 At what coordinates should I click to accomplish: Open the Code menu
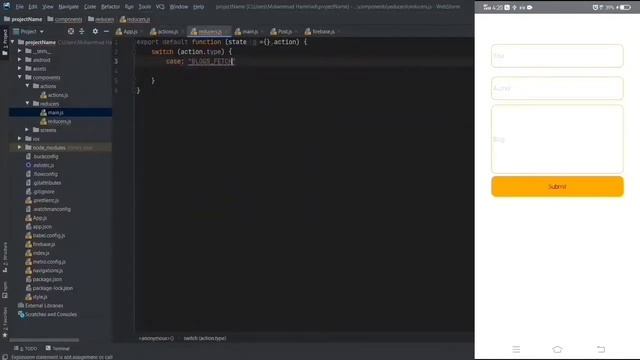[90, 7]
